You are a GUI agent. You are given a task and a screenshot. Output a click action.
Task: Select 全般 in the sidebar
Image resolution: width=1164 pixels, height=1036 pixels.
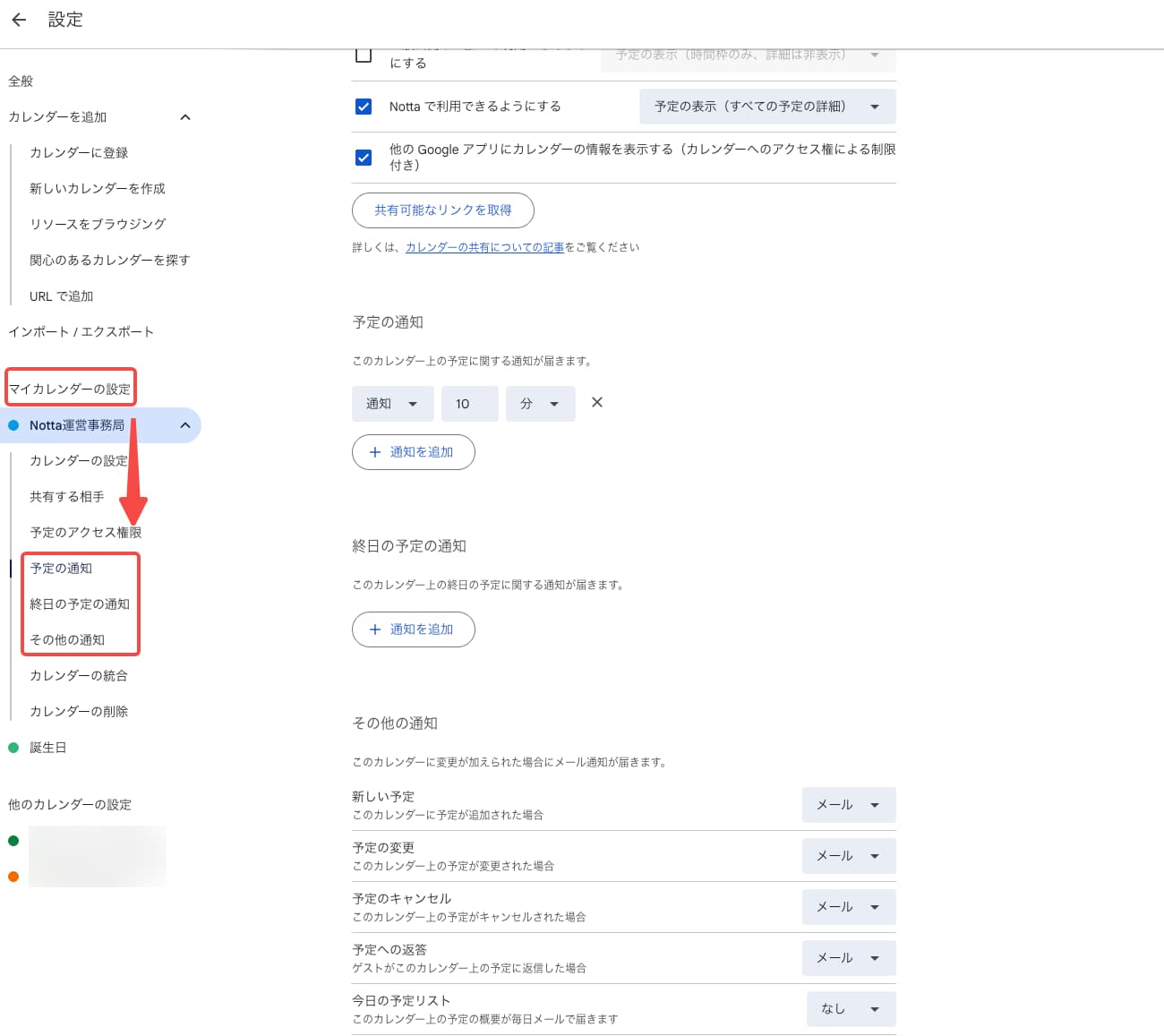(x=21, y=81)
